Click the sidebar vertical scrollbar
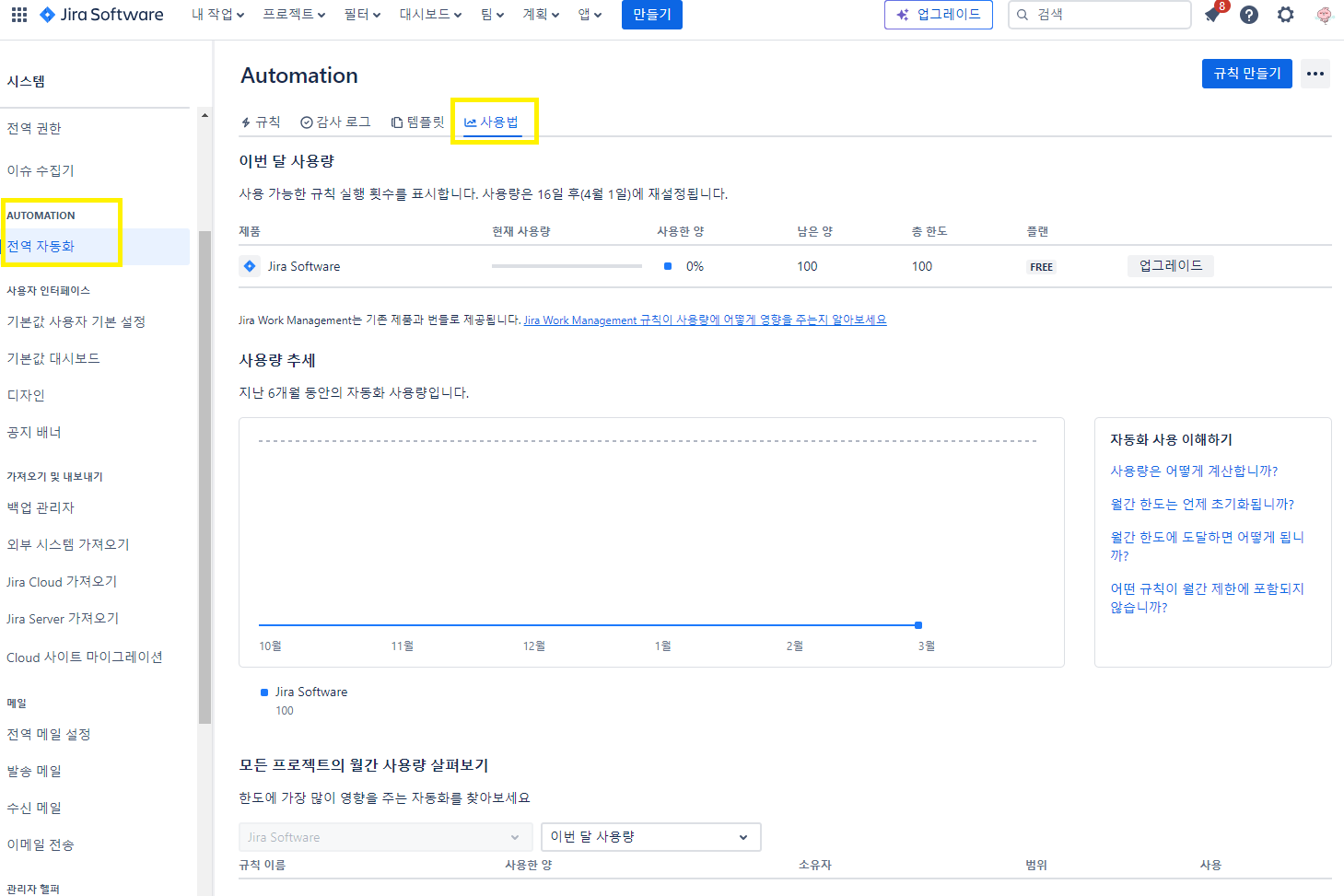This screenshot has width=1344, height=896. coord(205,477)
